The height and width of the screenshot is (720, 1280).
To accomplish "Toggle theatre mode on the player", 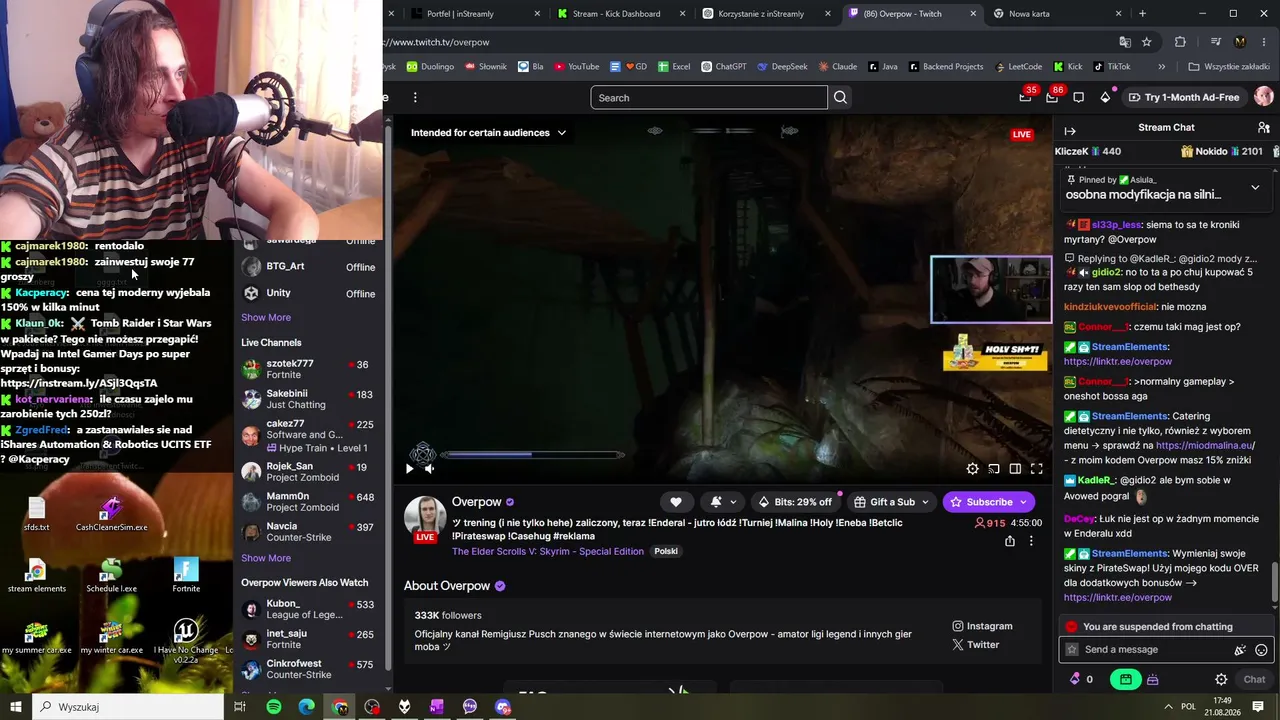I will pos(1015,468).
